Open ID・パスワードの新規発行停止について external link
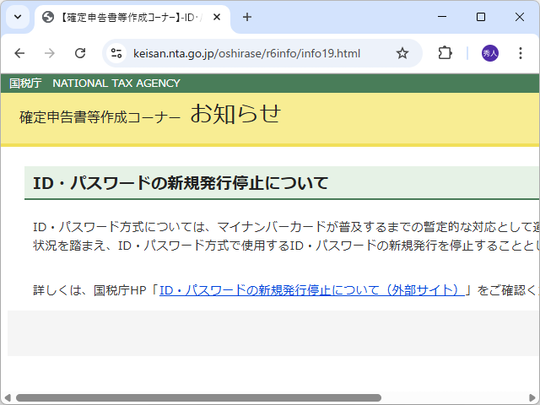This screenshot has height=405, width=540. tap(312, 290)
